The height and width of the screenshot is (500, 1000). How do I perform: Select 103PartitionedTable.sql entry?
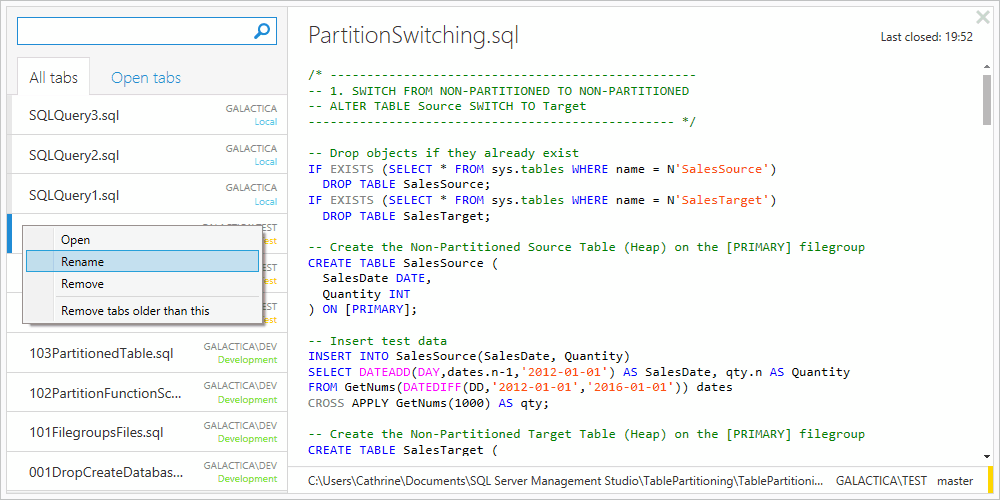pyautogui.click(x=101, y=353)
